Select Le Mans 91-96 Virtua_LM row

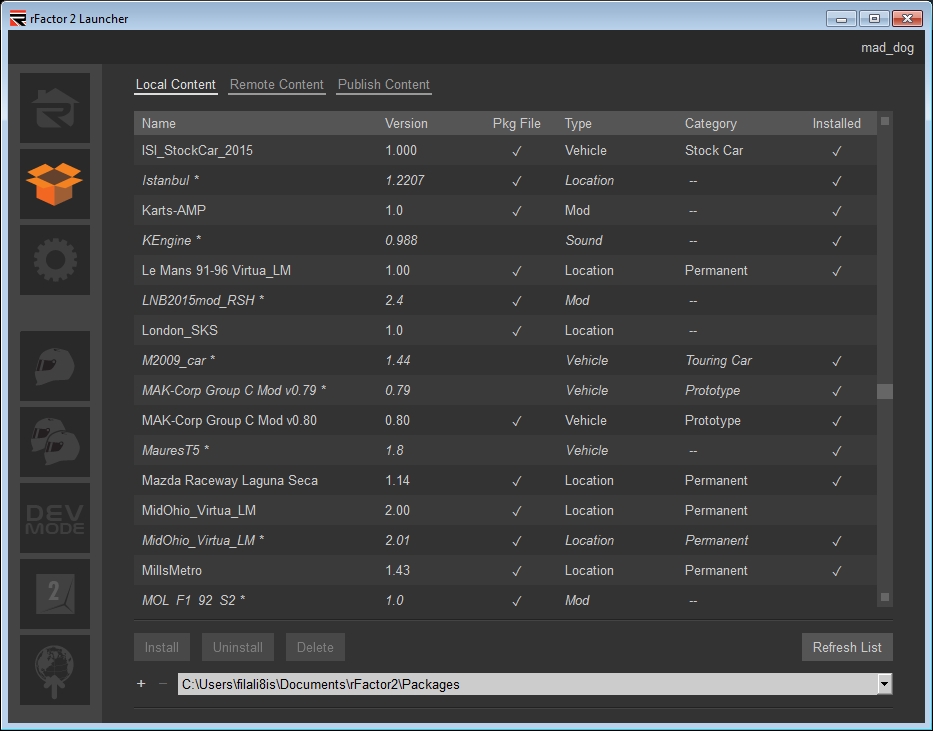pyautogui.click(x=505, y=271)
